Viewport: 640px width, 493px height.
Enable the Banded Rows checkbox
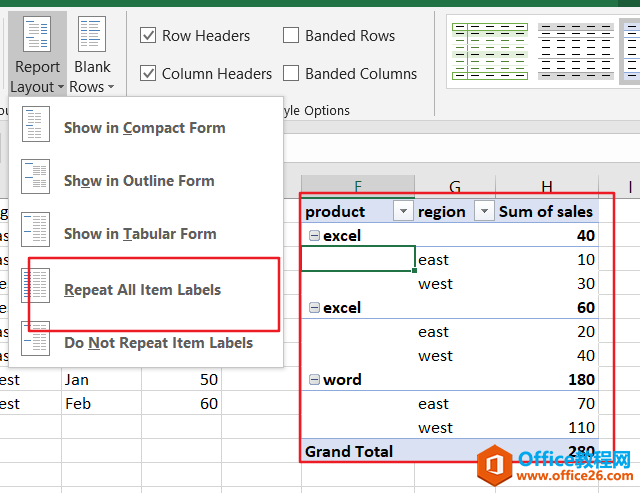(291, 36)
